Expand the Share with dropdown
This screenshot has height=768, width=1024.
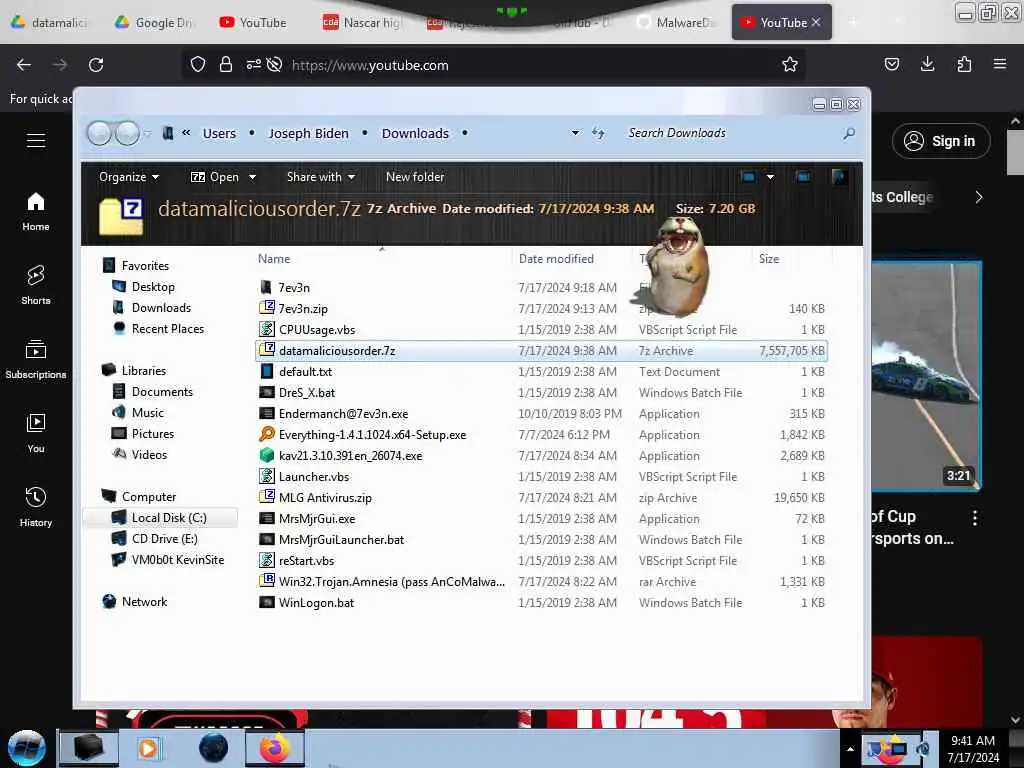[x=321, y=177]
